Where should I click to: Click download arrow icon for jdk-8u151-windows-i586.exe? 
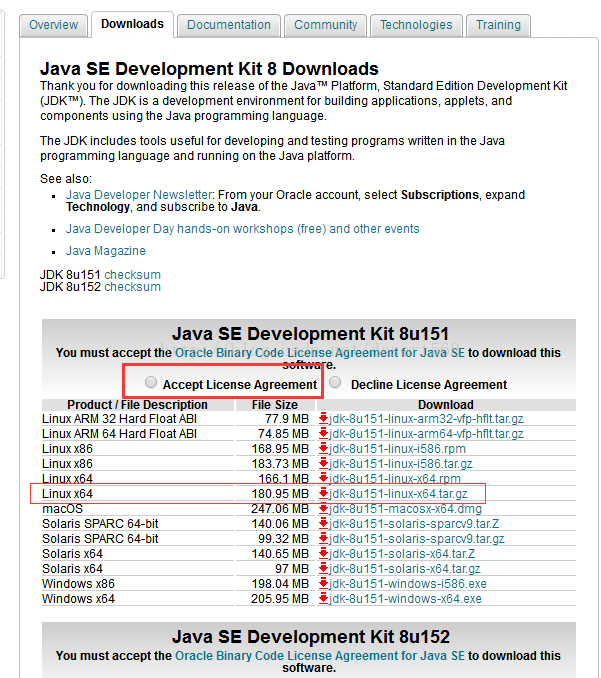[x=323, y=584]
